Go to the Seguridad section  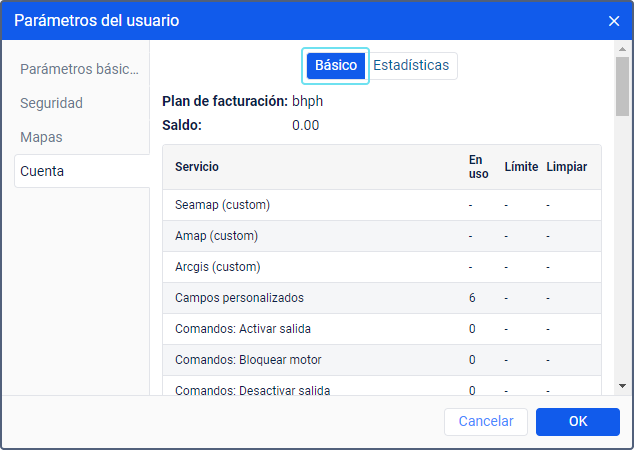pyautogui.click(x=51, y=103)
